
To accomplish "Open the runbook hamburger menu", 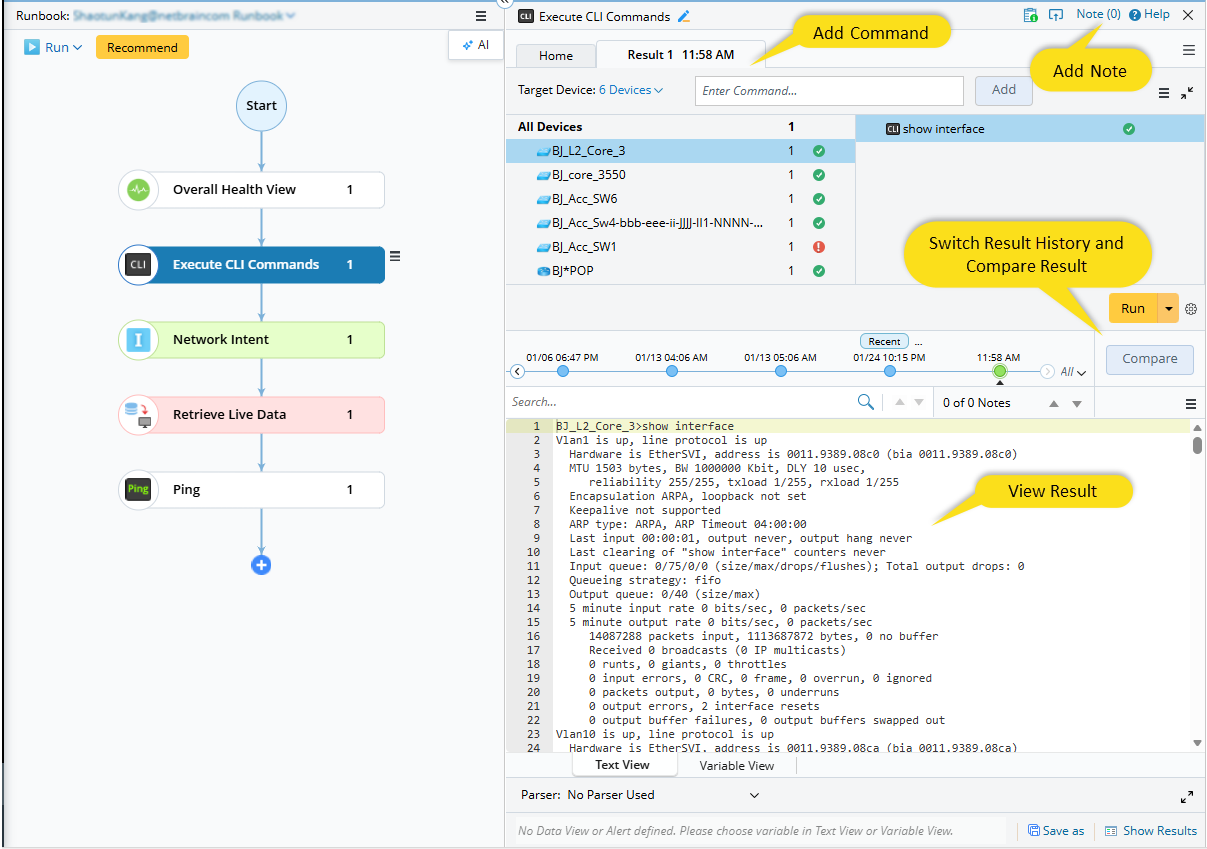I will tap(481, 16).
